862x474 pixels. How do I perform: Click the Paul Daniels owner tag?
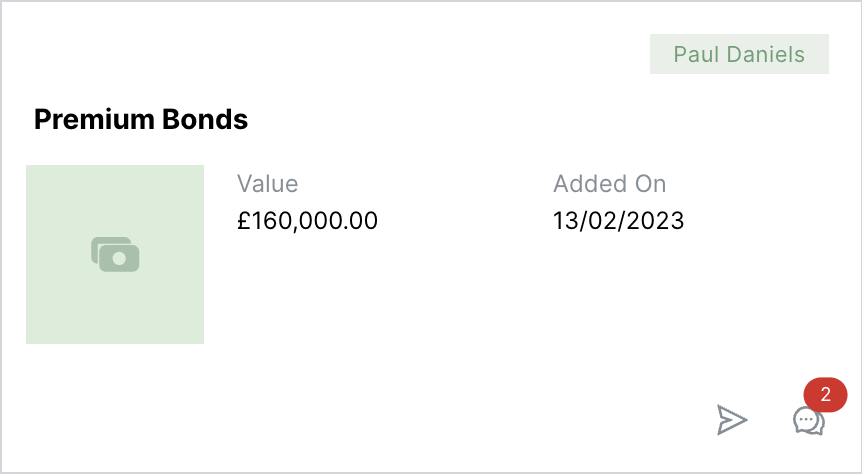(739, 54)
